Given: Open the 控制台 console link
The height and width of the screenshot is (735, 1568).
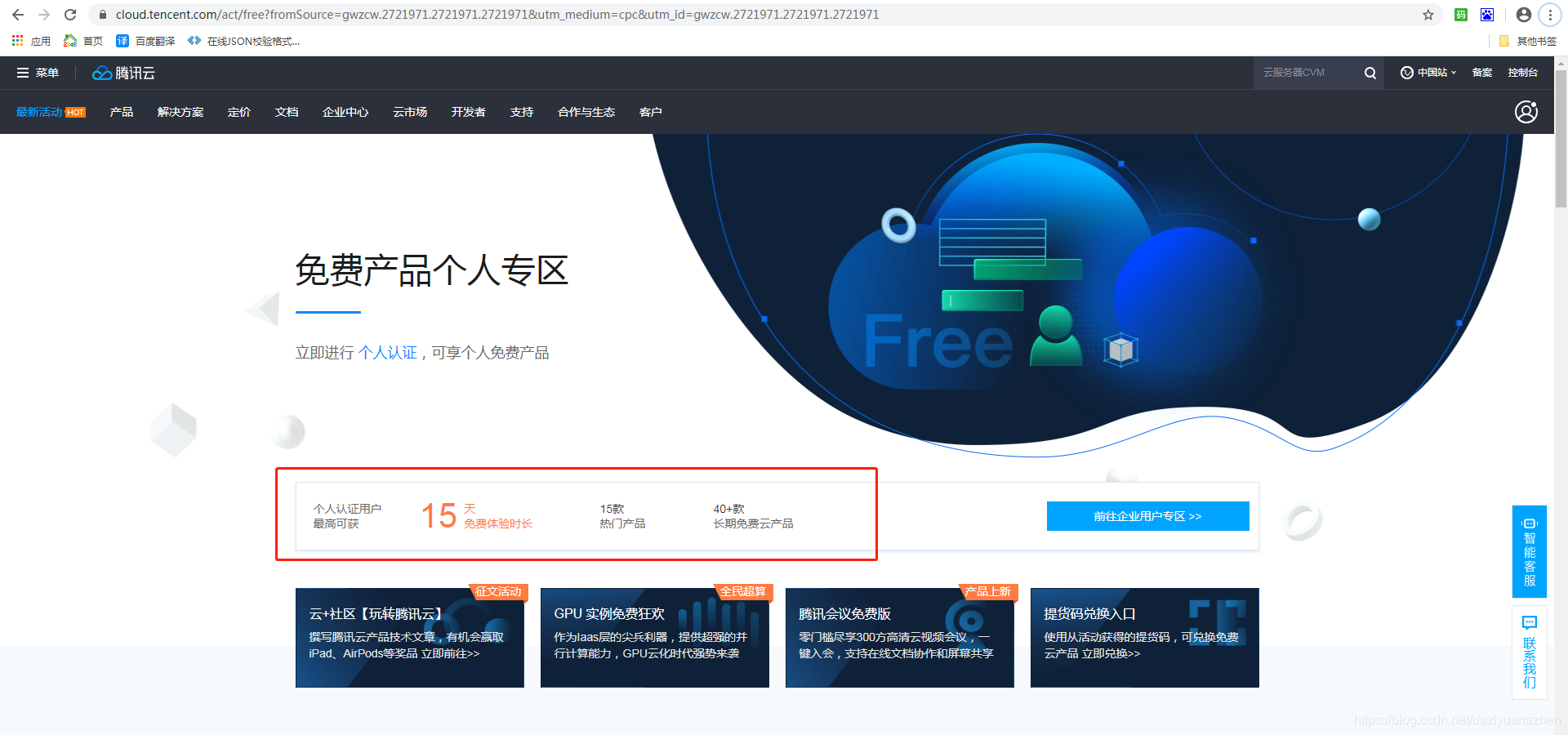Looking at the screenshot, I should coord(1523,73).
